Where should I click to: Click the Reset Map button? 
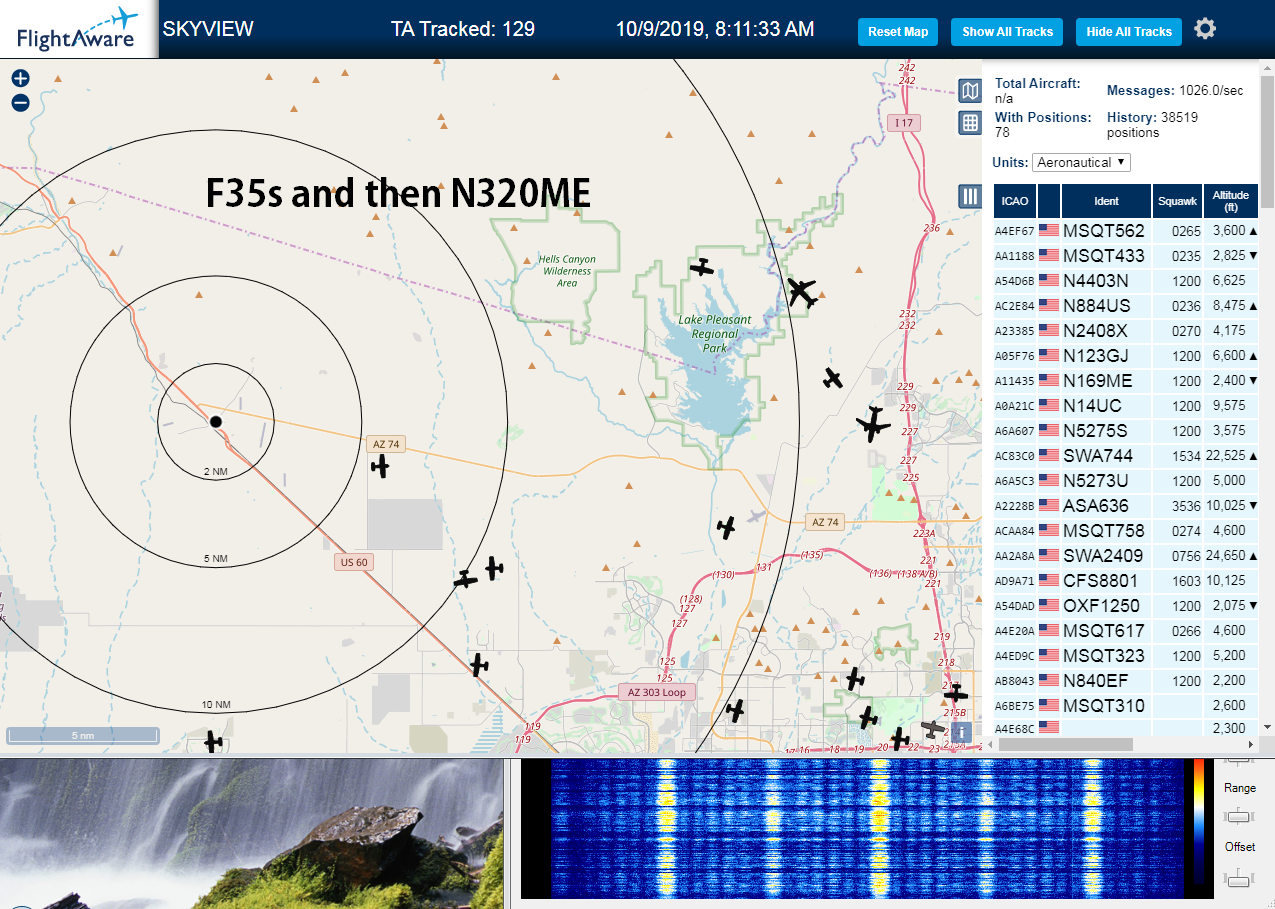pyautogui.click(x=898, y=32)
